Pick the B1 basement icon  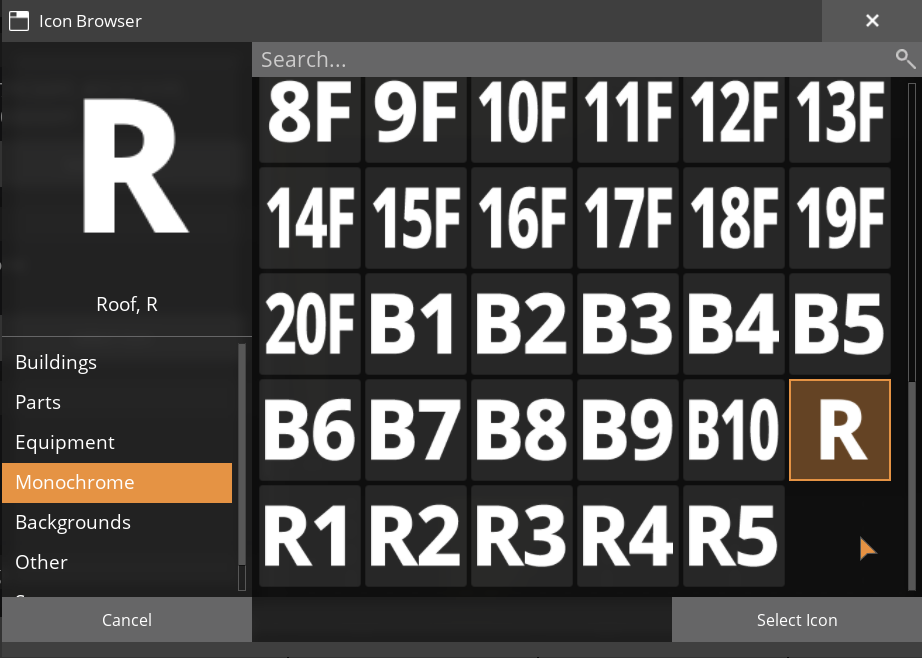point(416,324)
